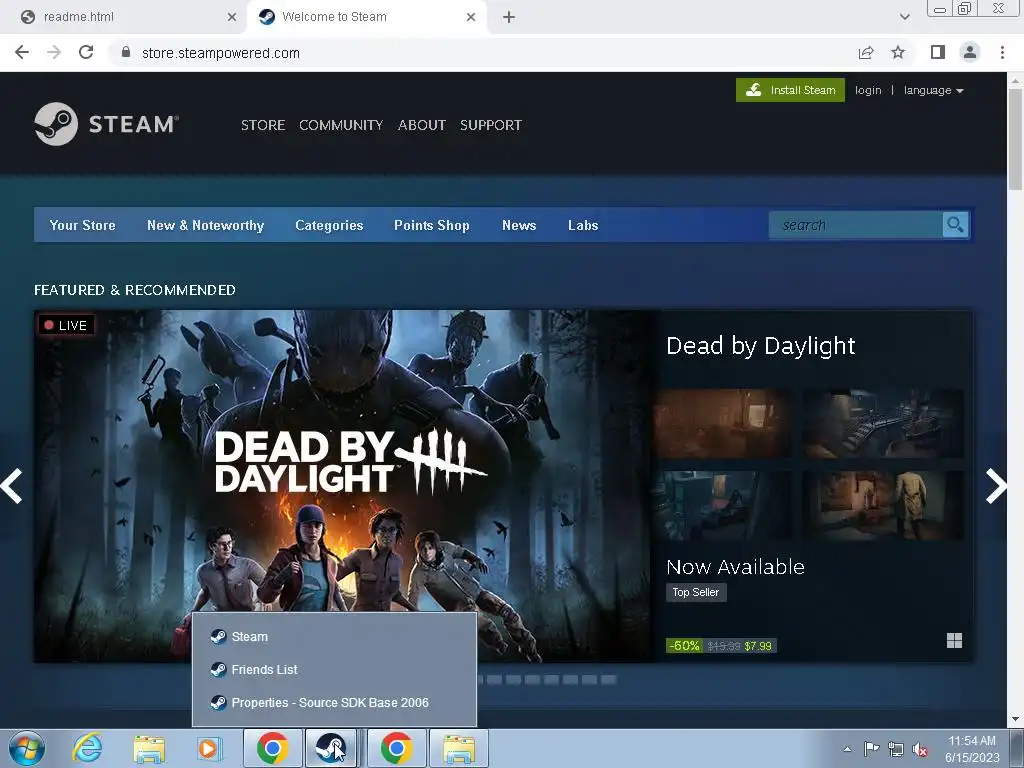This screenshot has width=1024, height=768.
Task: Open the News tab
Action: click(x=519, y=225)
